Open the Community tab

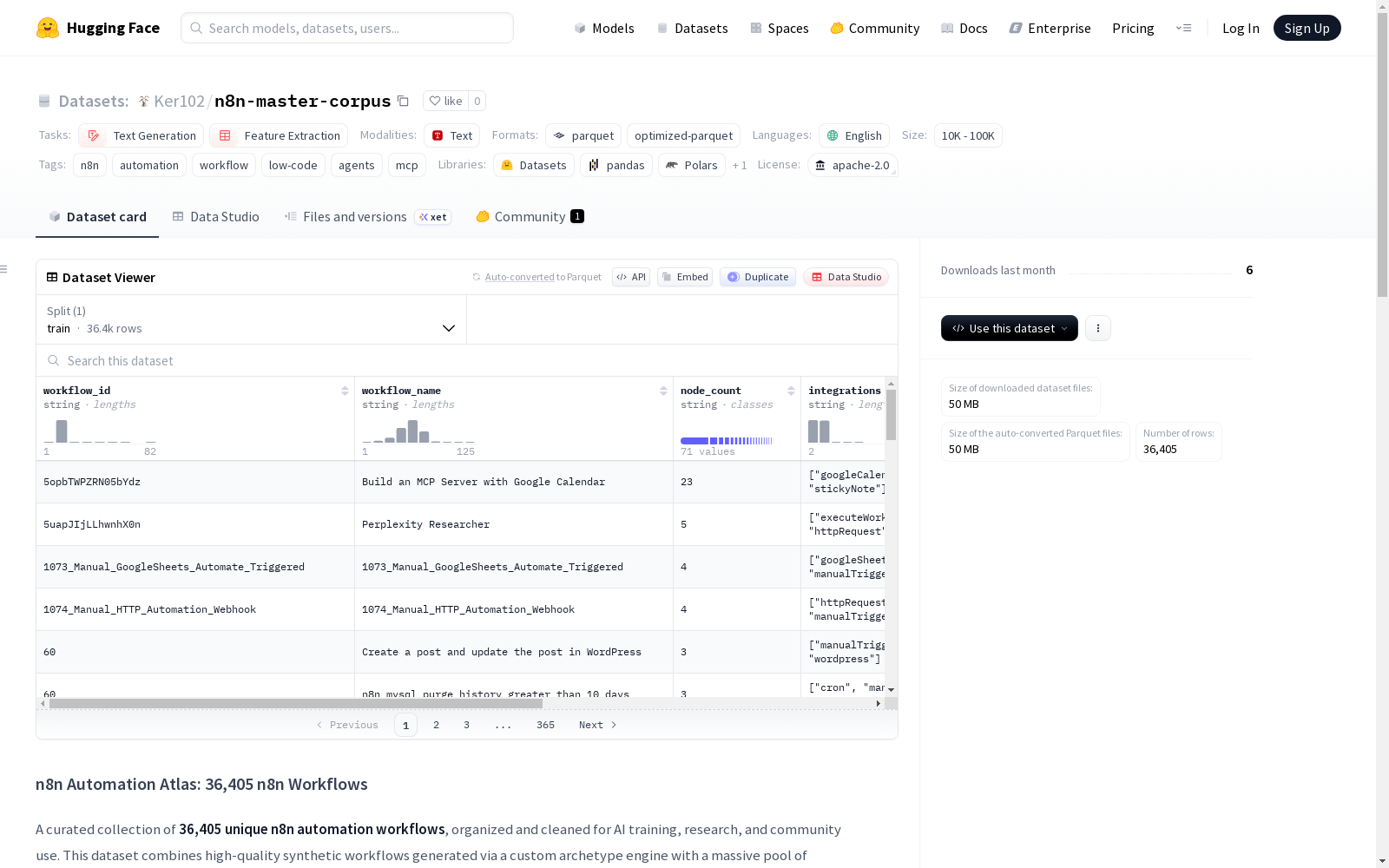click(530, 217)
